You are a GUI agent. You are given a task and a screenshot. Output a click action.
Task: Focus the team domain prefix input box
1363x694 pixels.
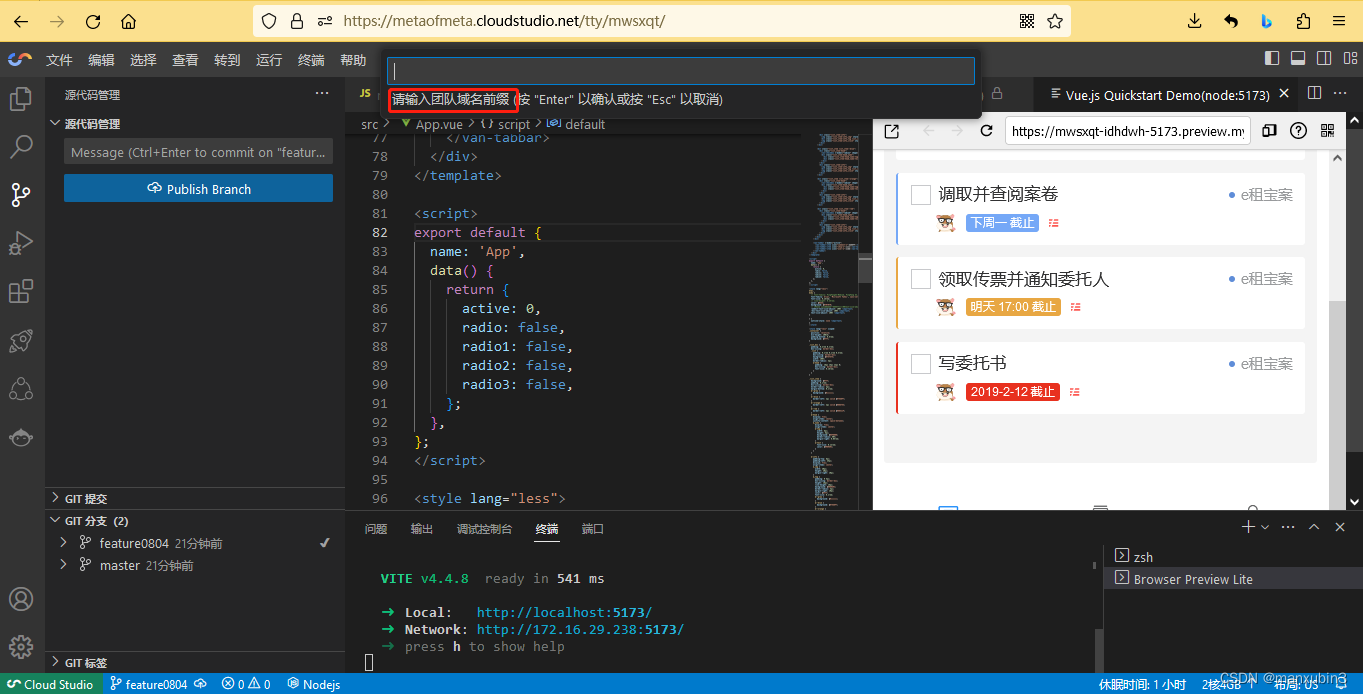(x=681, y=71)
